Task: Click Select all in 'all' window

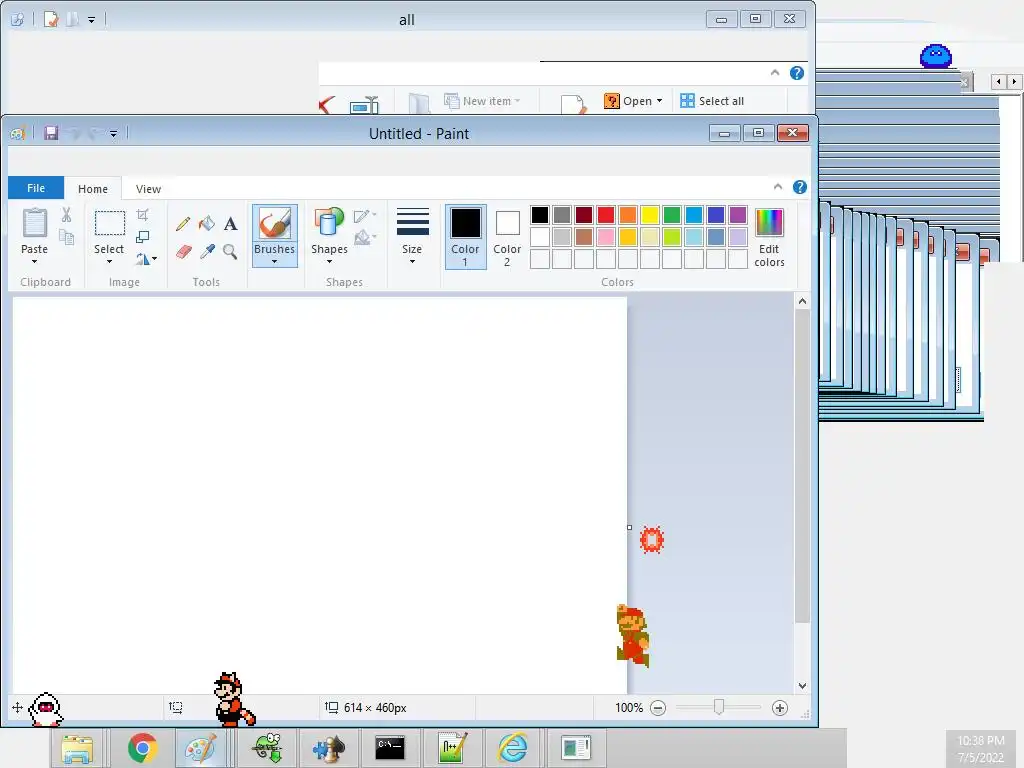Action: point(712,101)
